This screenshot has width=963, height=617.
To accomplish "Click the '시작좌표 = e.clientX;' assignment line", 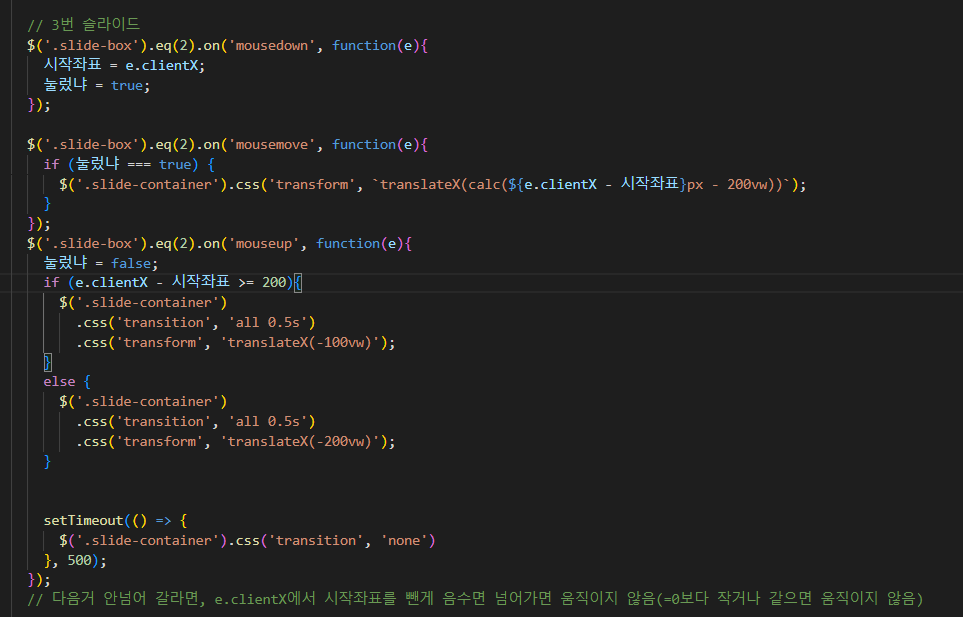I will point(124,65).
